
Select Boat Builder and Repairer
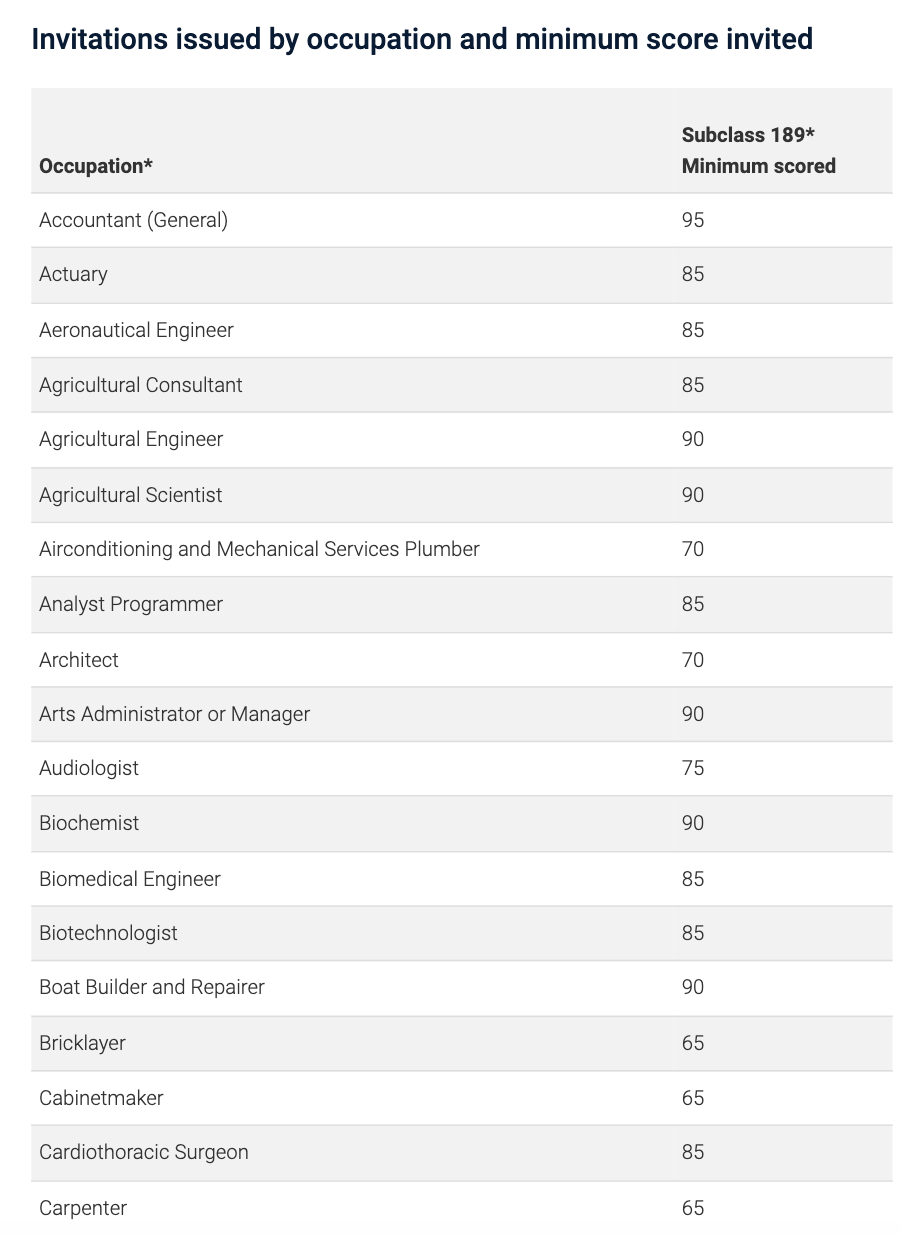coord(152,987)
